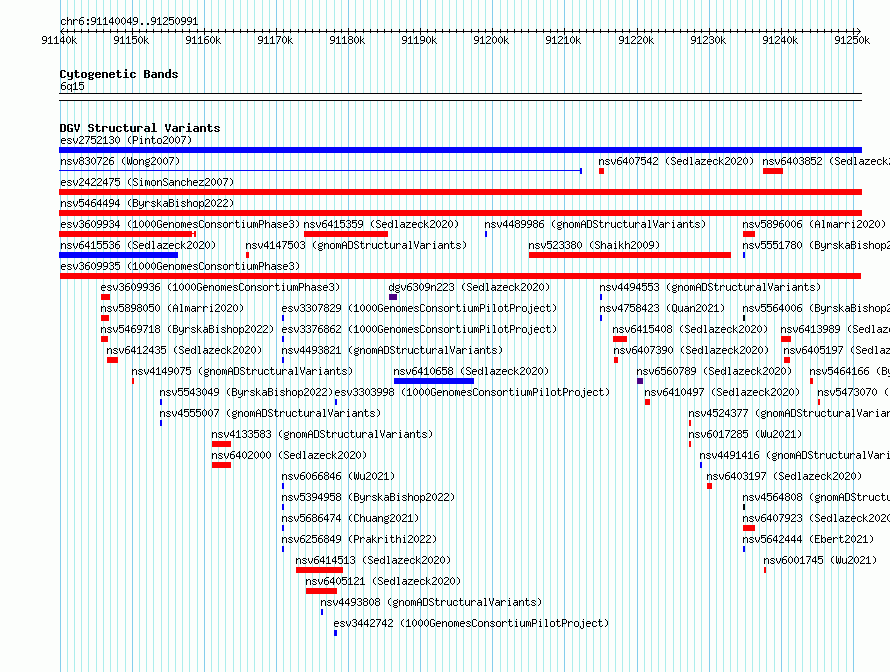Click nsv4489986 (gnomADStructuralVariants) label
Screen dimensions: 890x672
pyautogui.click(x=595, y=224)
